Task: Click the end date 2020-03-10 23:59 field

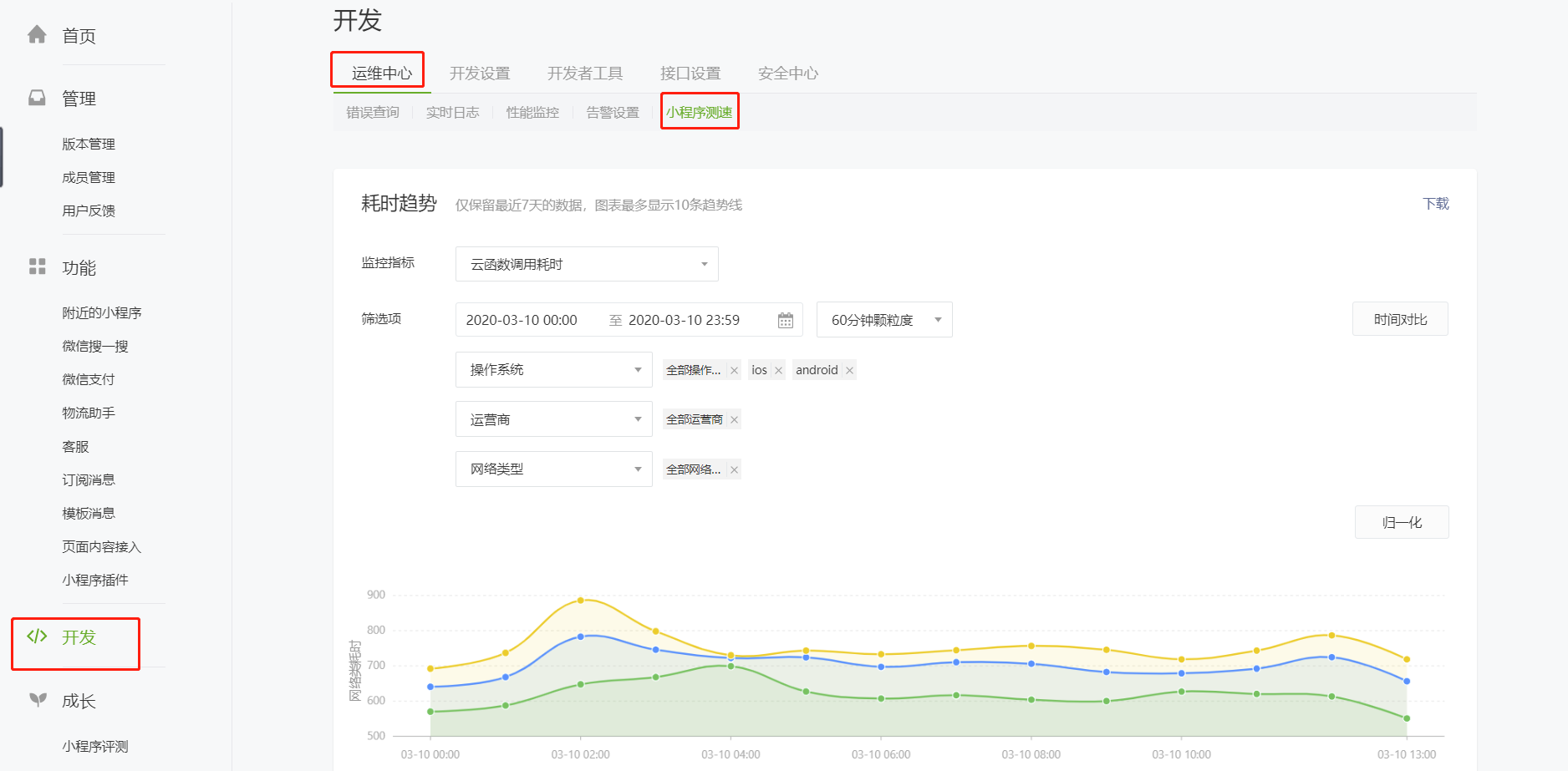Action: tap(684, 320)
